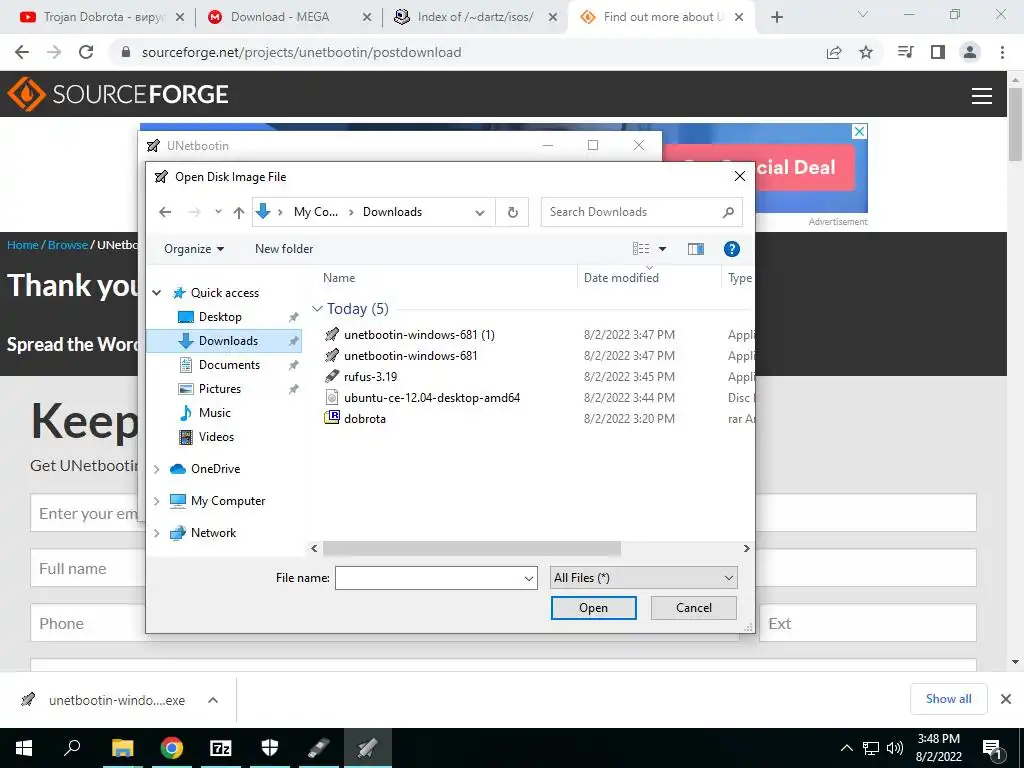Open Downloads in Quick access
1024x768 pixels.
click(228, 341)
